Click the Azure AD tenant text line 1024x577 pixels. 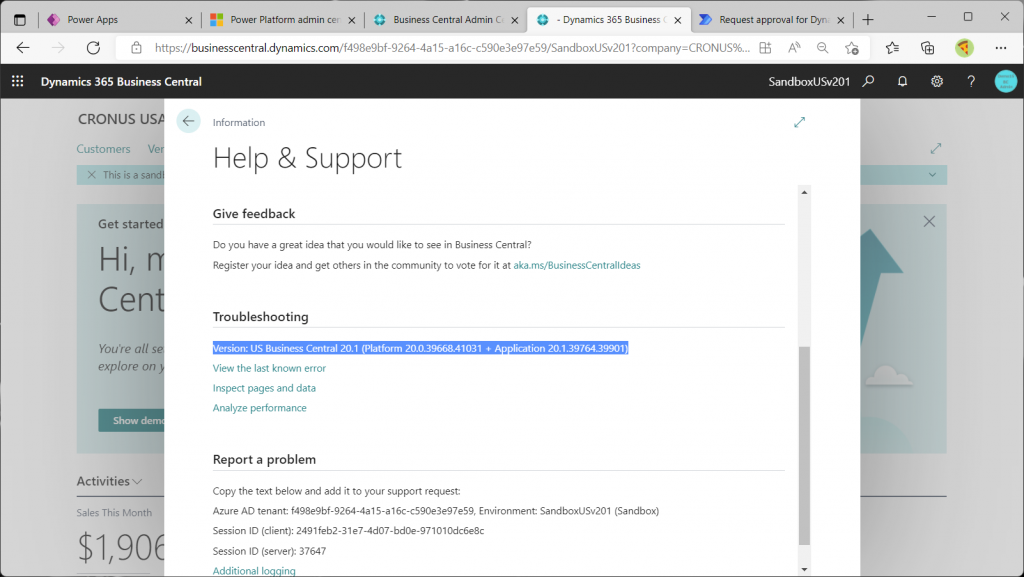pyautogui.click(x=436, y=510)
